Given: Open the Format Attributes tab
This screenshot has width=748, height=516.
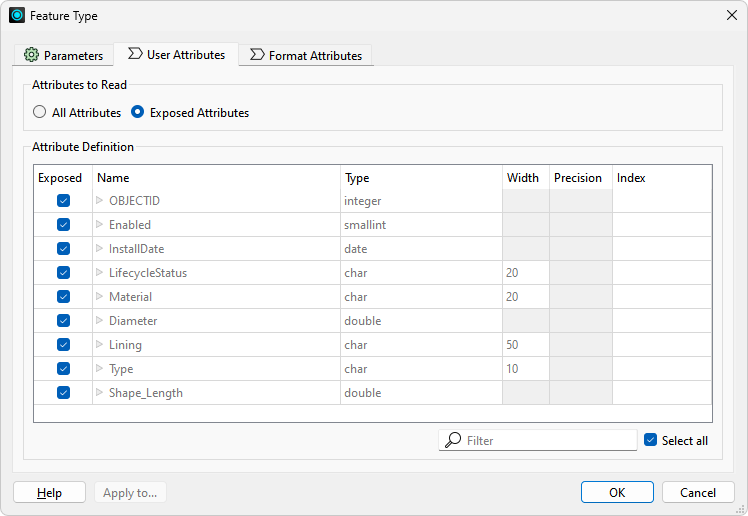Looking at the screenshot, I should pyautogui.click(x=306, y=55).
